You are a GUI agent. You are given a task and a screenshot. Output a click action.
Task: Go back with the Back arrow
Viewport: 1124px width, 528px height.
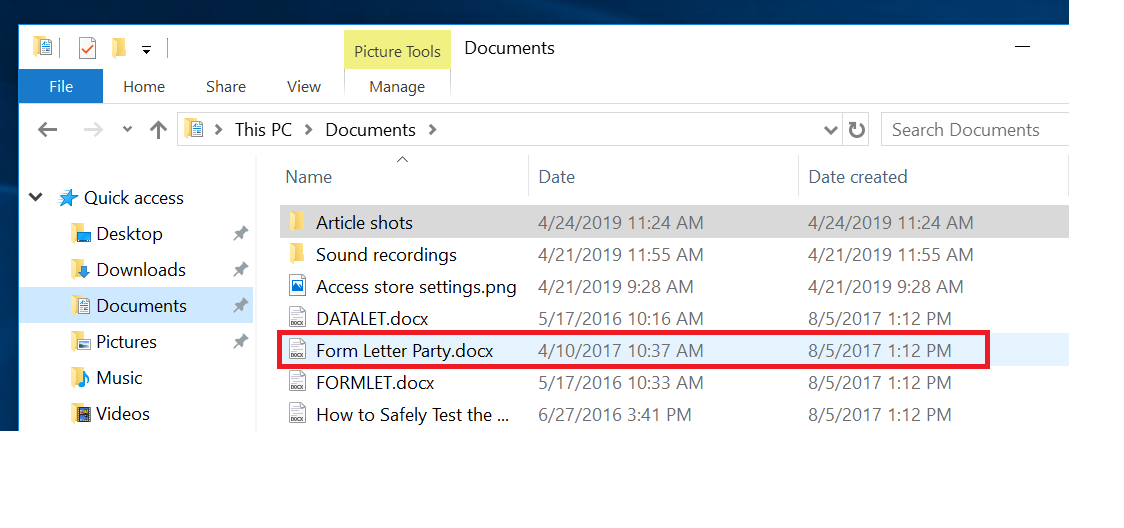tap(47, 130)
